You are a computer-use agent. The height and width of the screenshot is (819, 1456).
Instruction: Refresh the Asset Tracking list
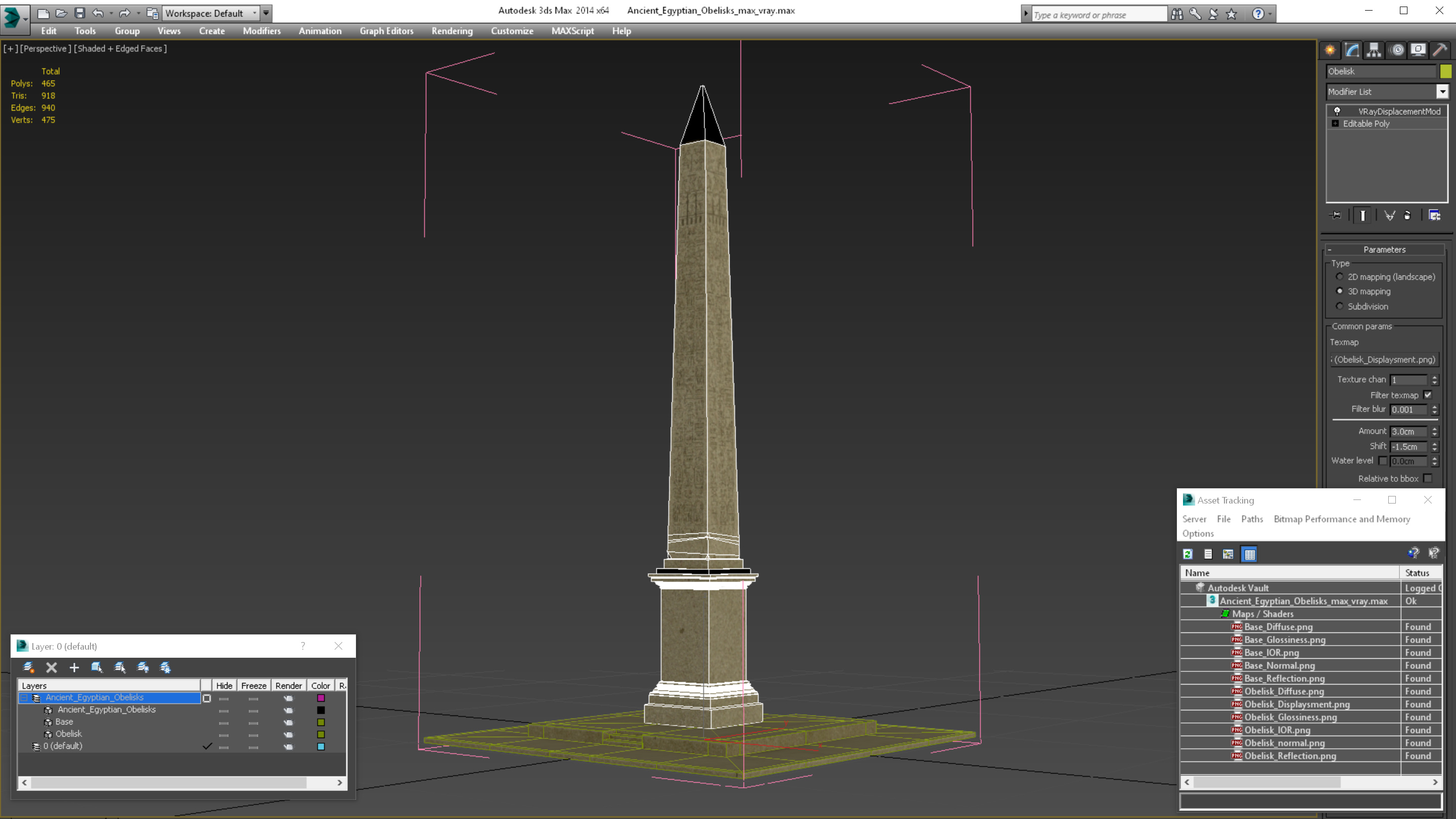click(1188, 554)
